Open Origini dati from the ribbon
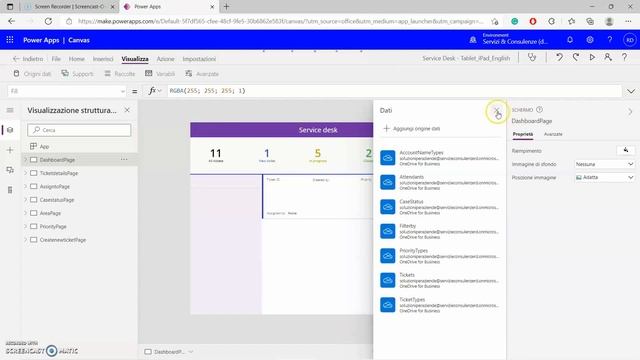The height and width of the screenshot is (360, 640). tap(32, 73)
